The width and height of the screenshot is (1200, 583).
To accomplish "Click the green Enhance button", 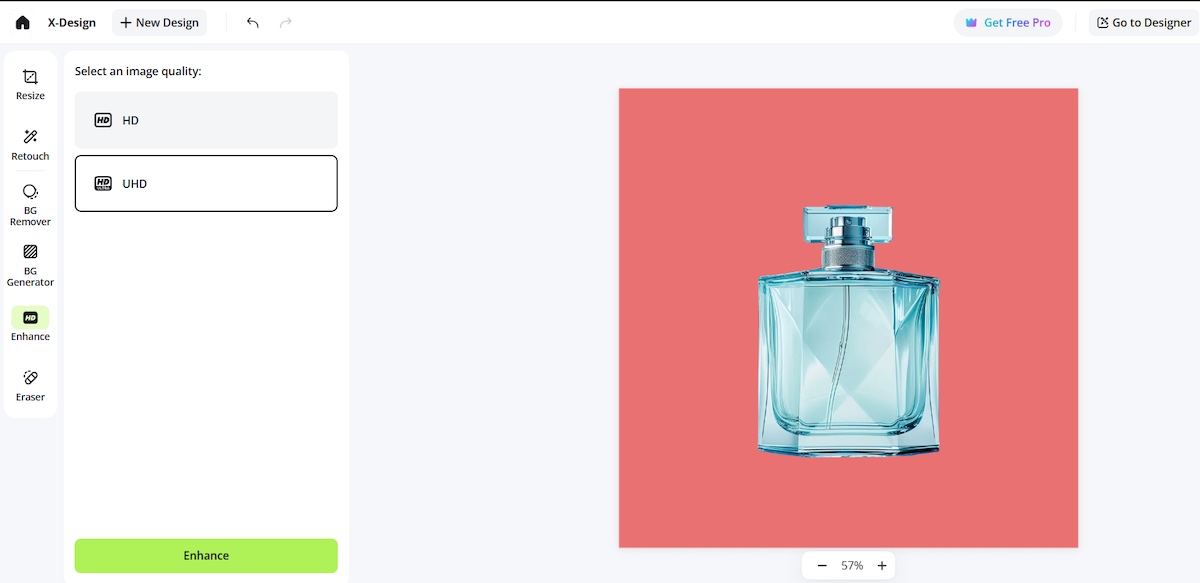I will 206,555.
